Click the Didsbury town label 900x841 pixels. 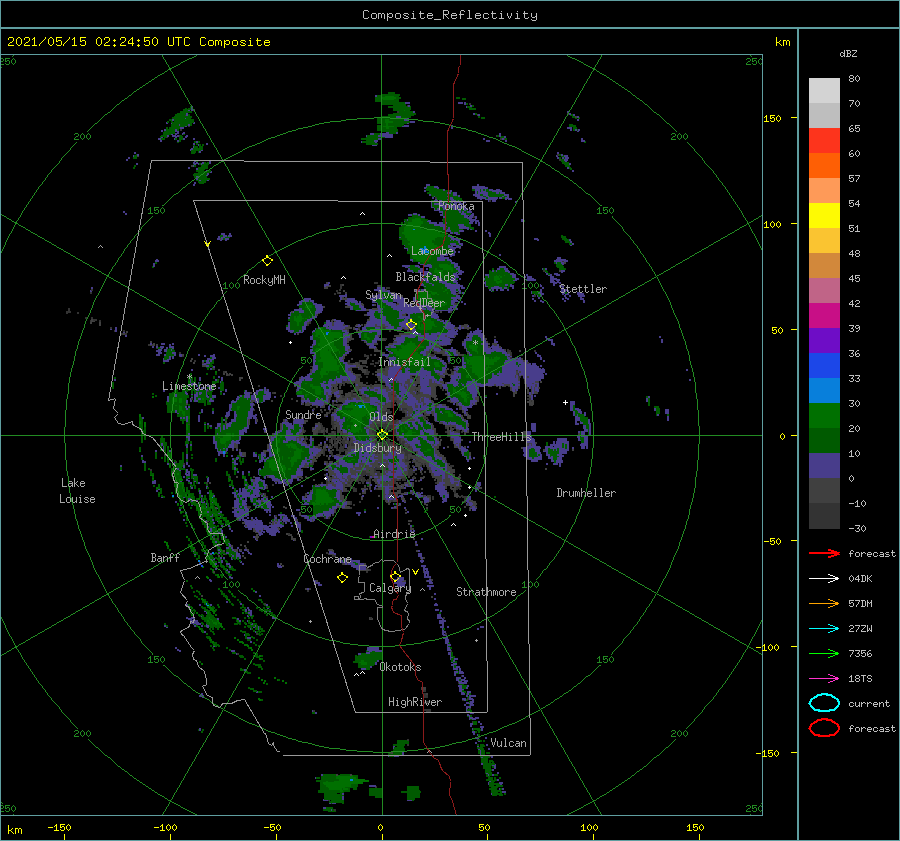[x=377, y=448]
